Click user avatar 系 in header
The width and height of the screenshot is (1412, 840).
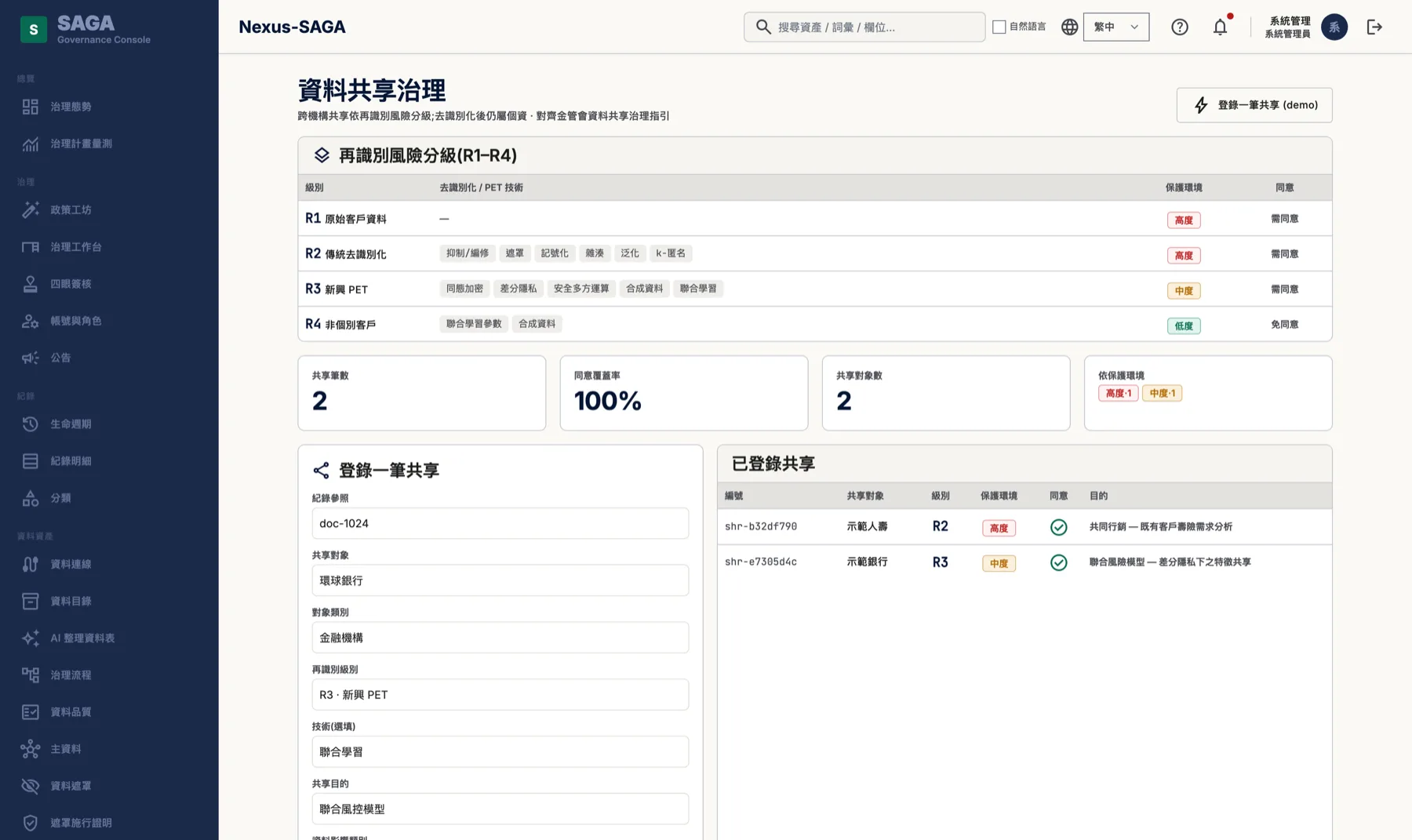1334,27
